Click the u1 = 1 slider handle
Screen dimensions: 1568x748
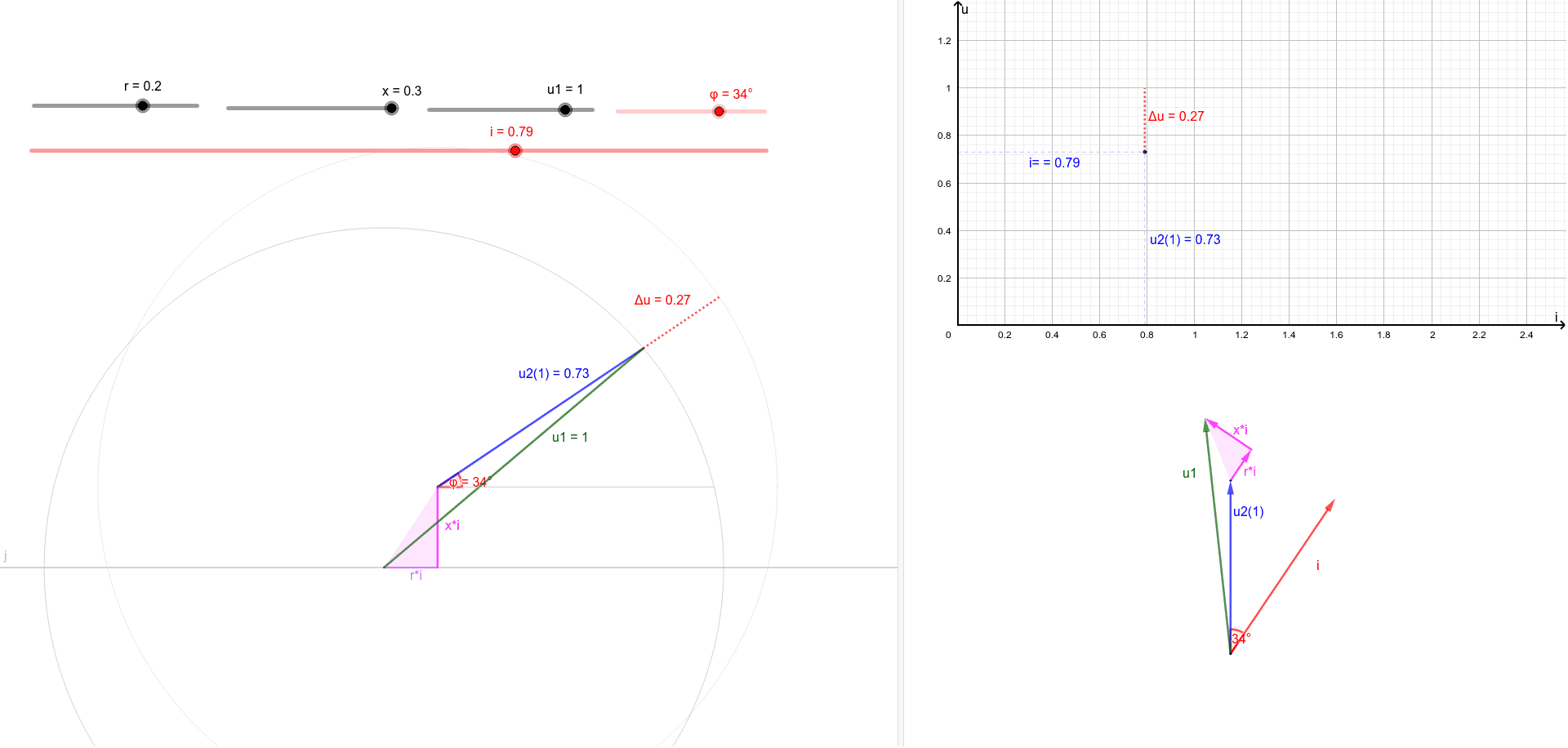click(x=565, y=109)
